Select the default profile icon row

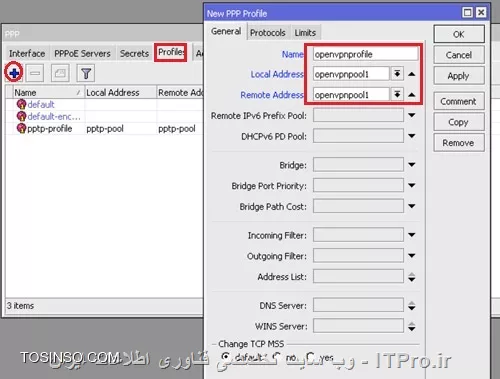point(21,104)
